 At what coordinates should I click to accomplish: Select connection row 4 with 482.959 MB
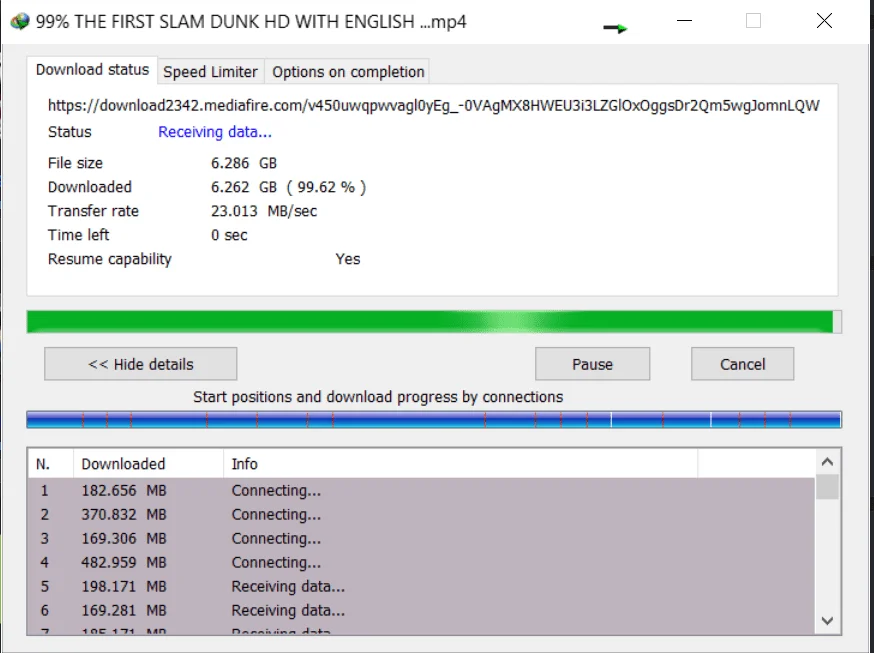(421, 562)
